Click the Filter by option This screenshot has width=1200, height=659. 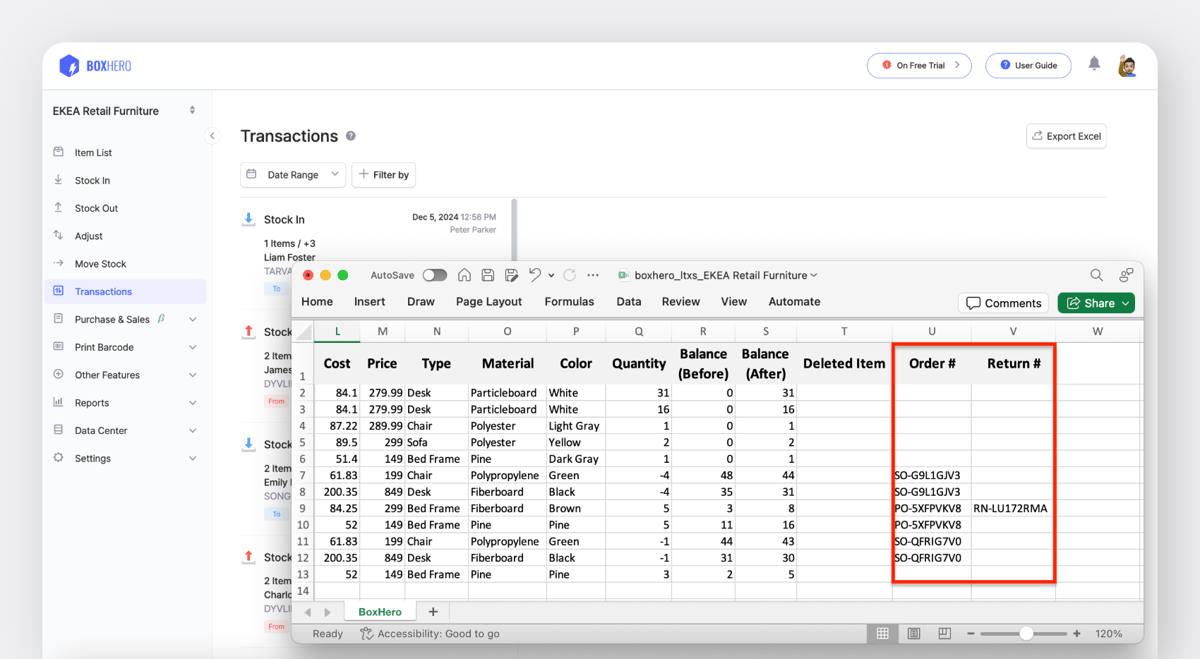point(383,174)
